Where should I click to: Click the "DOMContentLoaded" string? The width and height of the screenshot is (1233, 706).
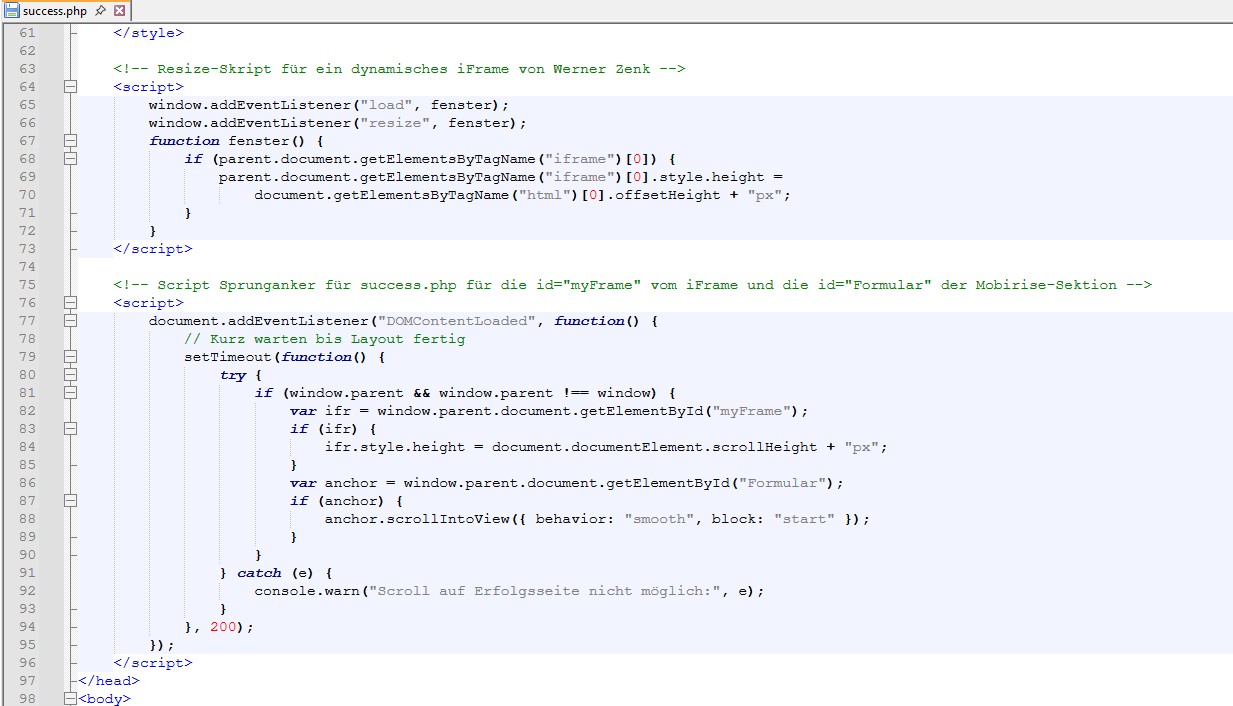coord(457,321)
